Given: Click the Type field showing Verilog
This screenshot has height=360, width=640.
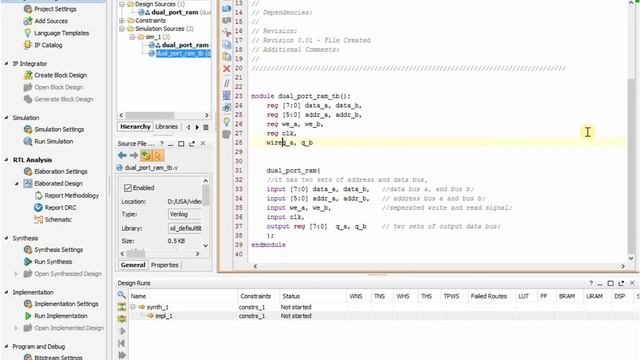Looking at the screenshot, I should click(x=185, y=214).
